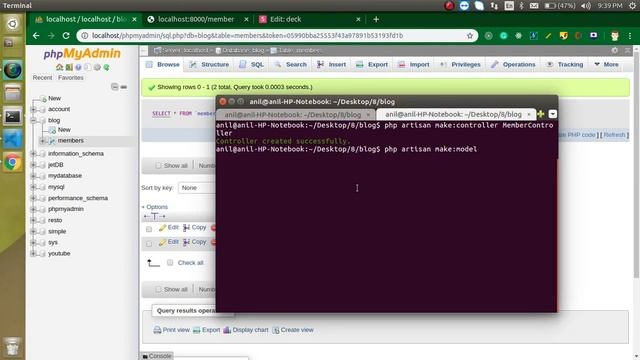Click Copy in second result row
The height and width of the screenshot is (360, 640).
[x=195, y=242]
